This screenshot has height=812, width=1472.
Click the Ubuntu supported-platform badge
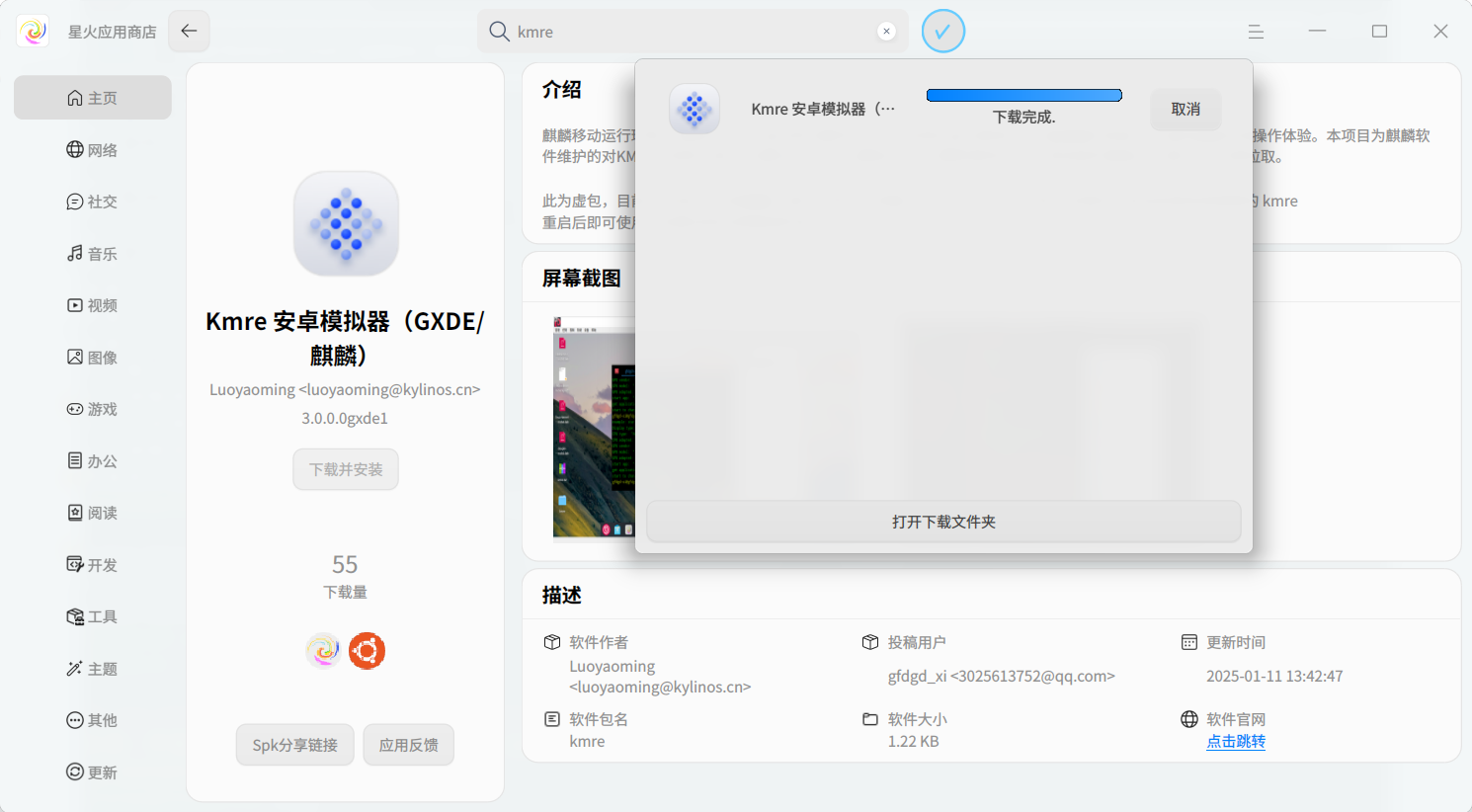pyautogui.click(x=367, y=651)
